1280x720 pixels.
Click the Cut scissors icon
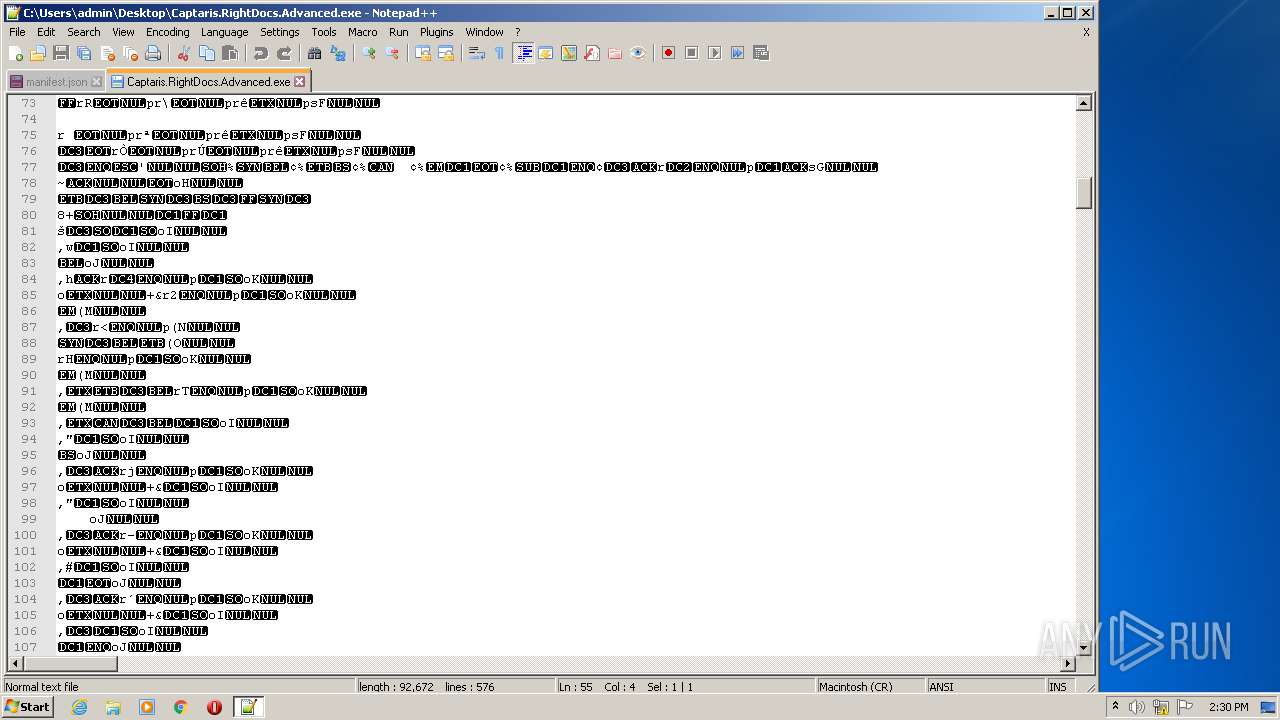(183, 53)
